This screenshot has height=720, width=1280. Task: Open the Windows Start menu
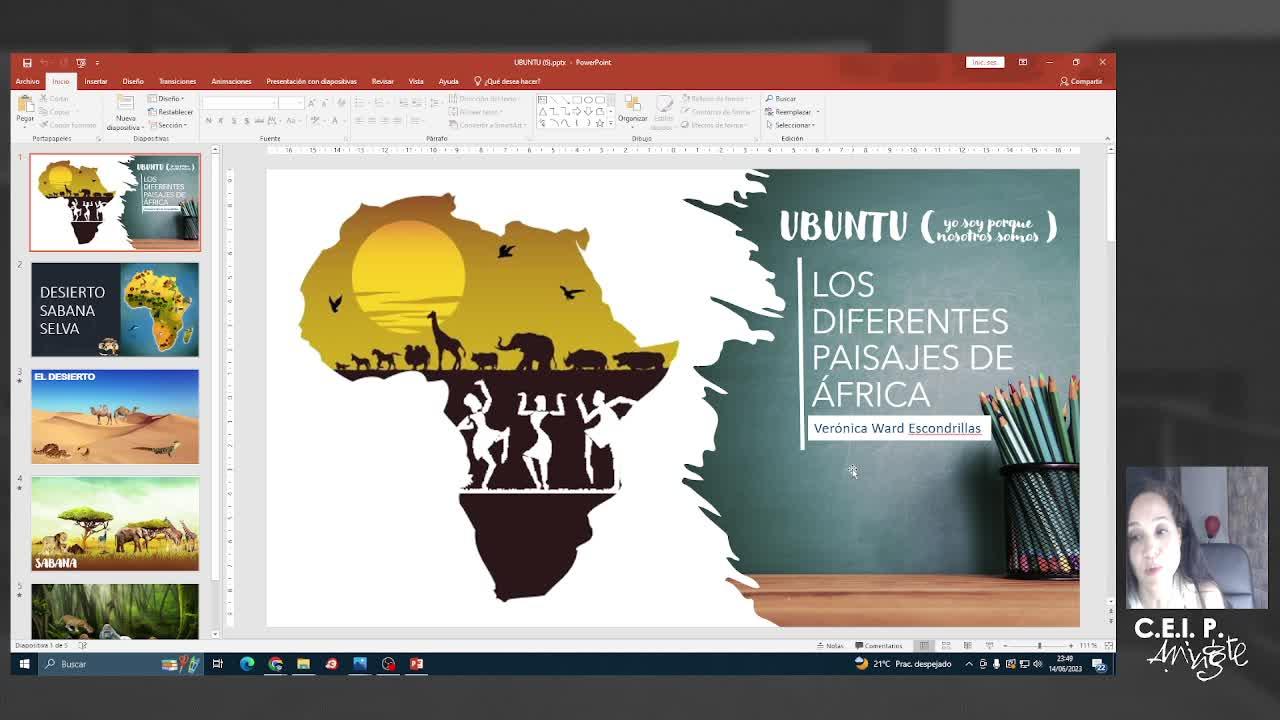pos(24,664)
